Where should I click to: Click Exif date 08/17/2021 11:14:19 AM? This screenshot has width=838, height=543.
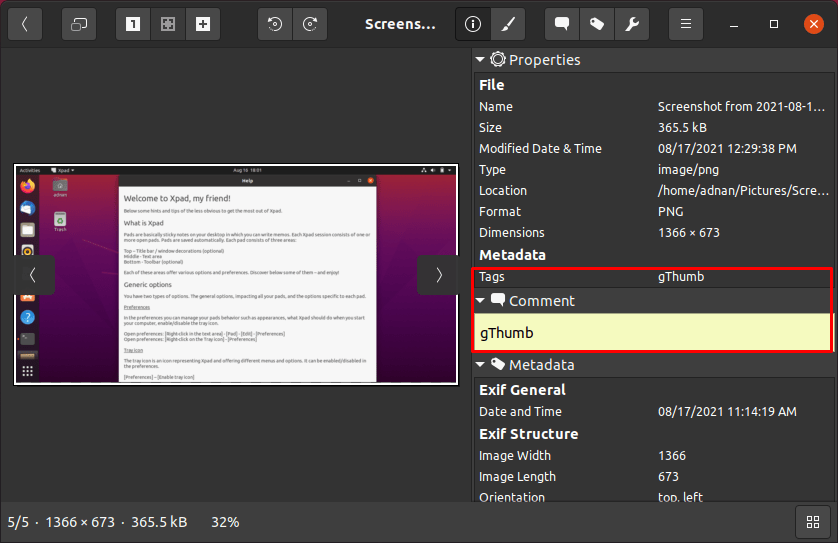click(727, 412)
